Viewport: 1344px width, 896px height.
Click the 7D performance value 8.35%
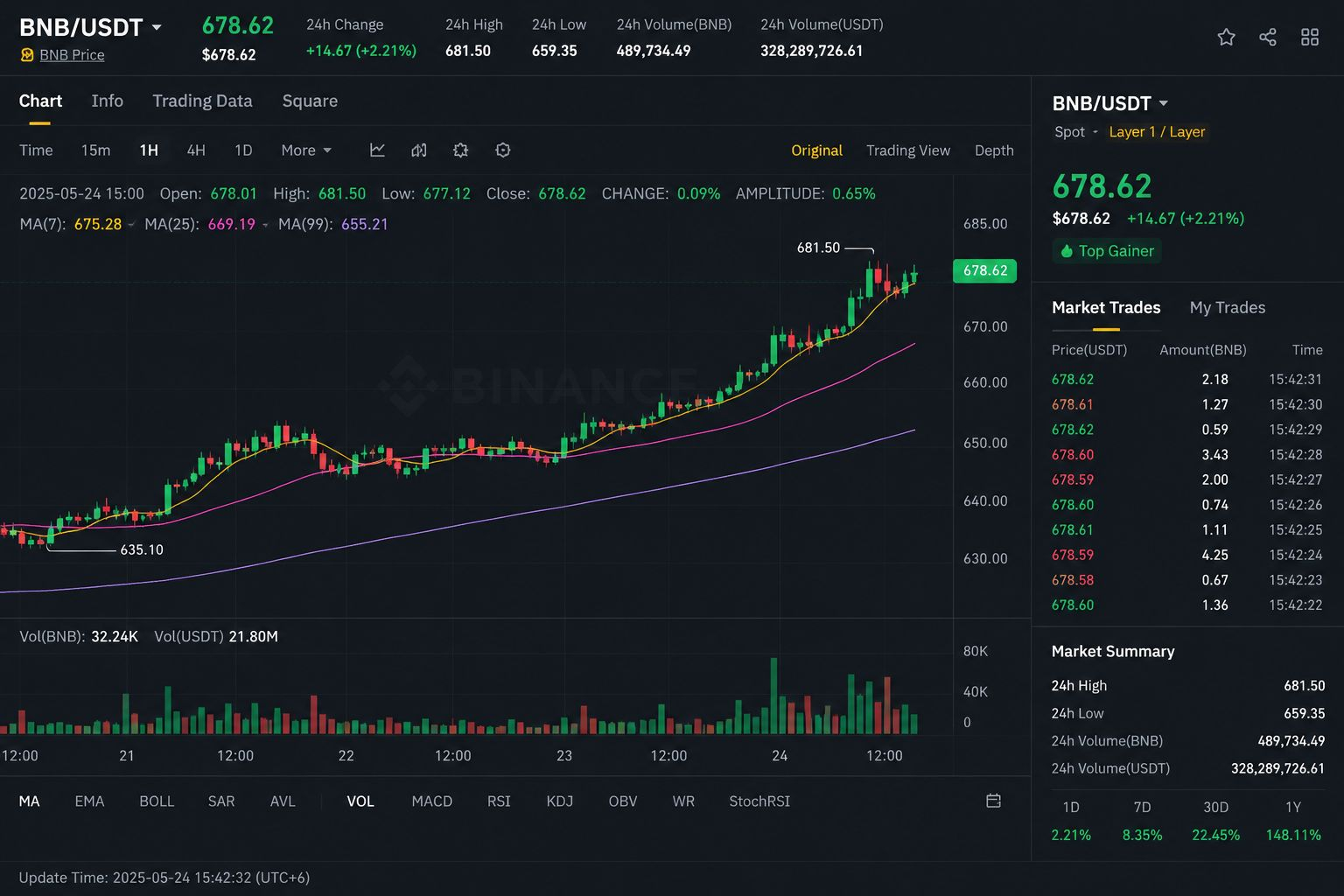(1142, 835)
